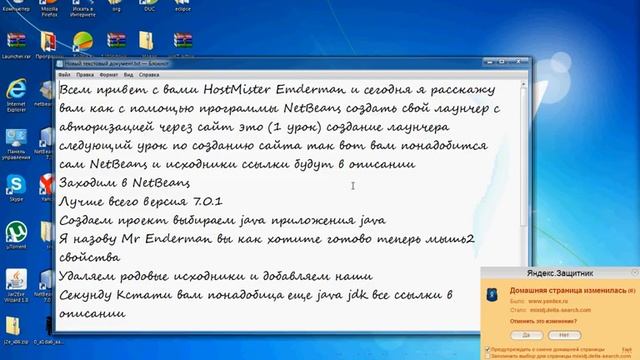Screen dimensions: 640x360
Task: Click www.yandex.ru in the Защитник popup
Action: [x=548, y=301]
